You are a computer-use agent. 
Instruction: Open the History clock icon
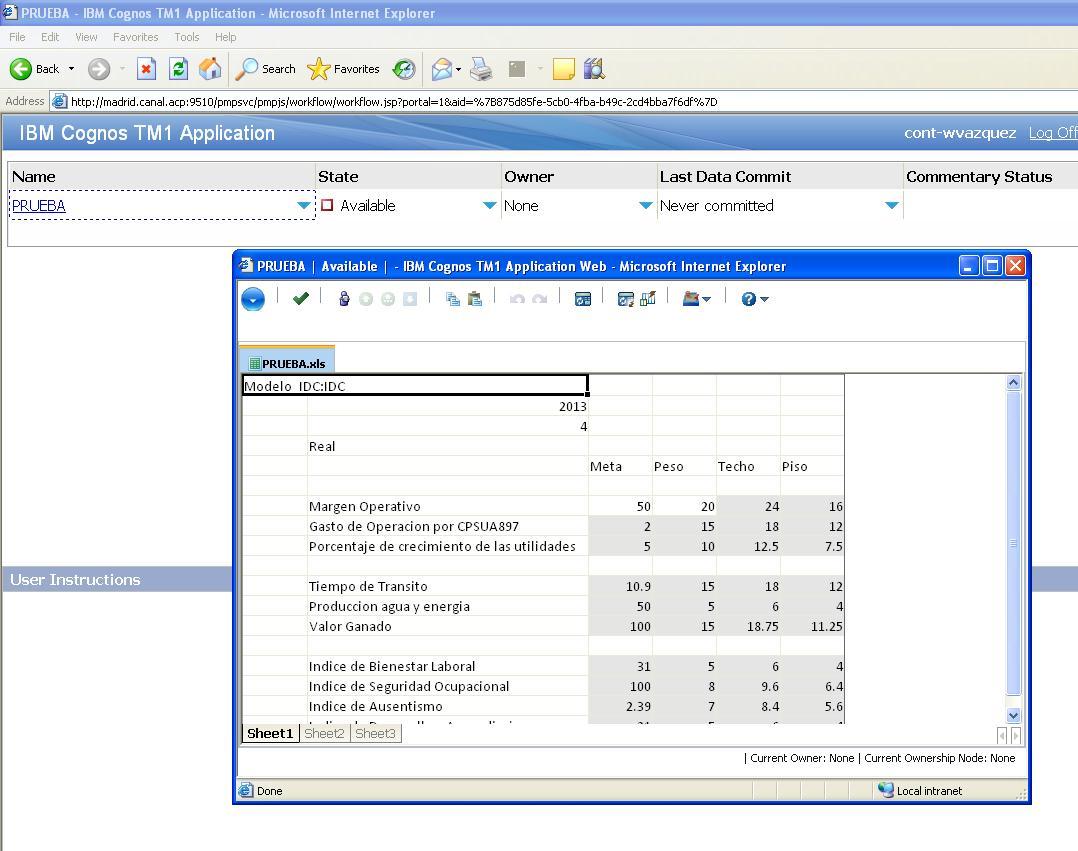[x=404, y=69]
